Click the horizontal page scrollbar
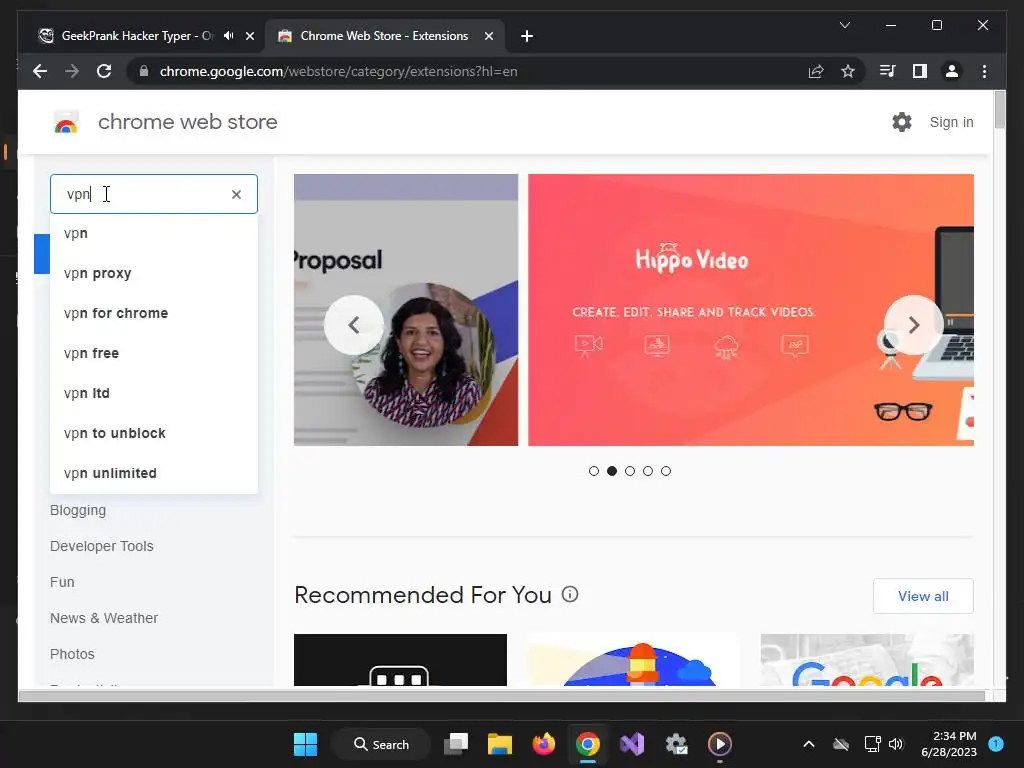Image resolution: width=1024 pixels, height=768 pixels. [x=502, y=696]
